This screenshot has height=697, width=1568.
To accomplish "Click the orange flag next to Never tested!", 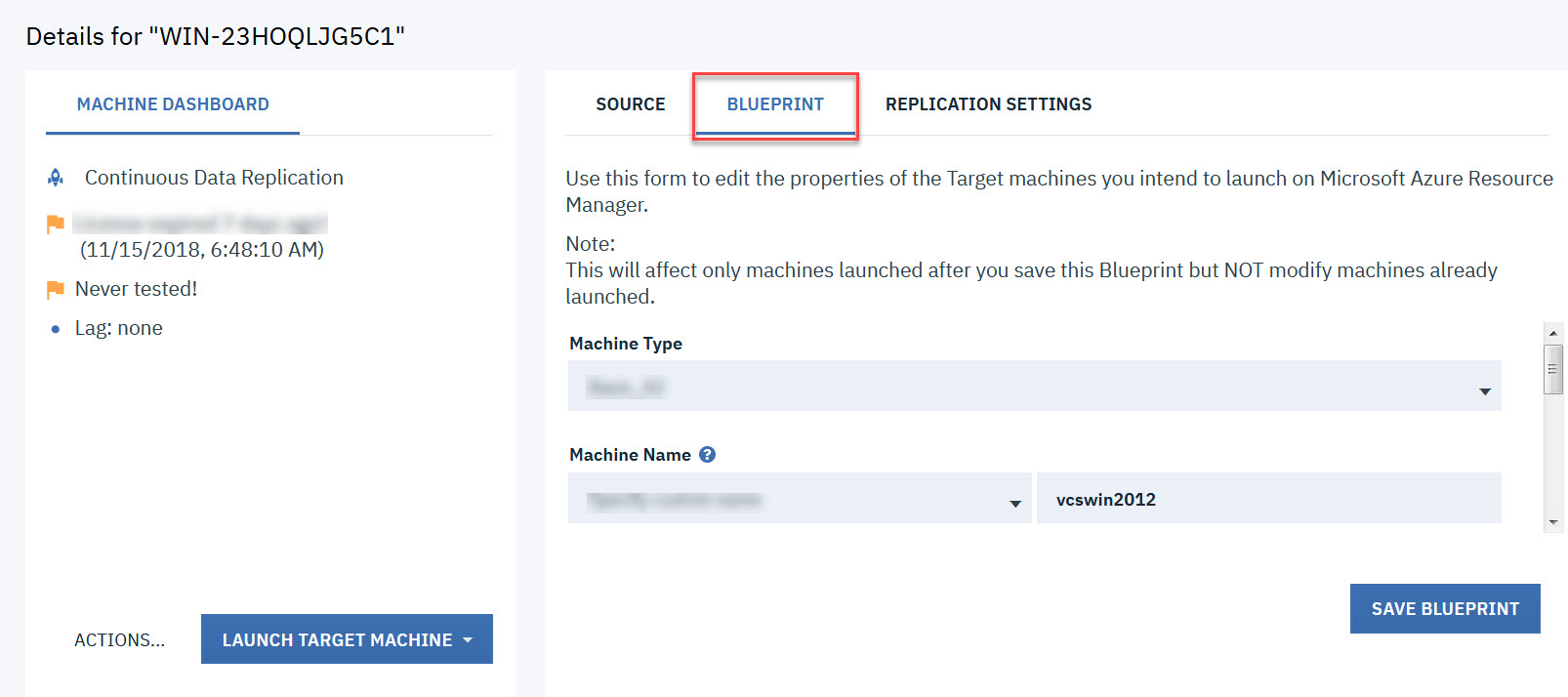I will [56, 290].
